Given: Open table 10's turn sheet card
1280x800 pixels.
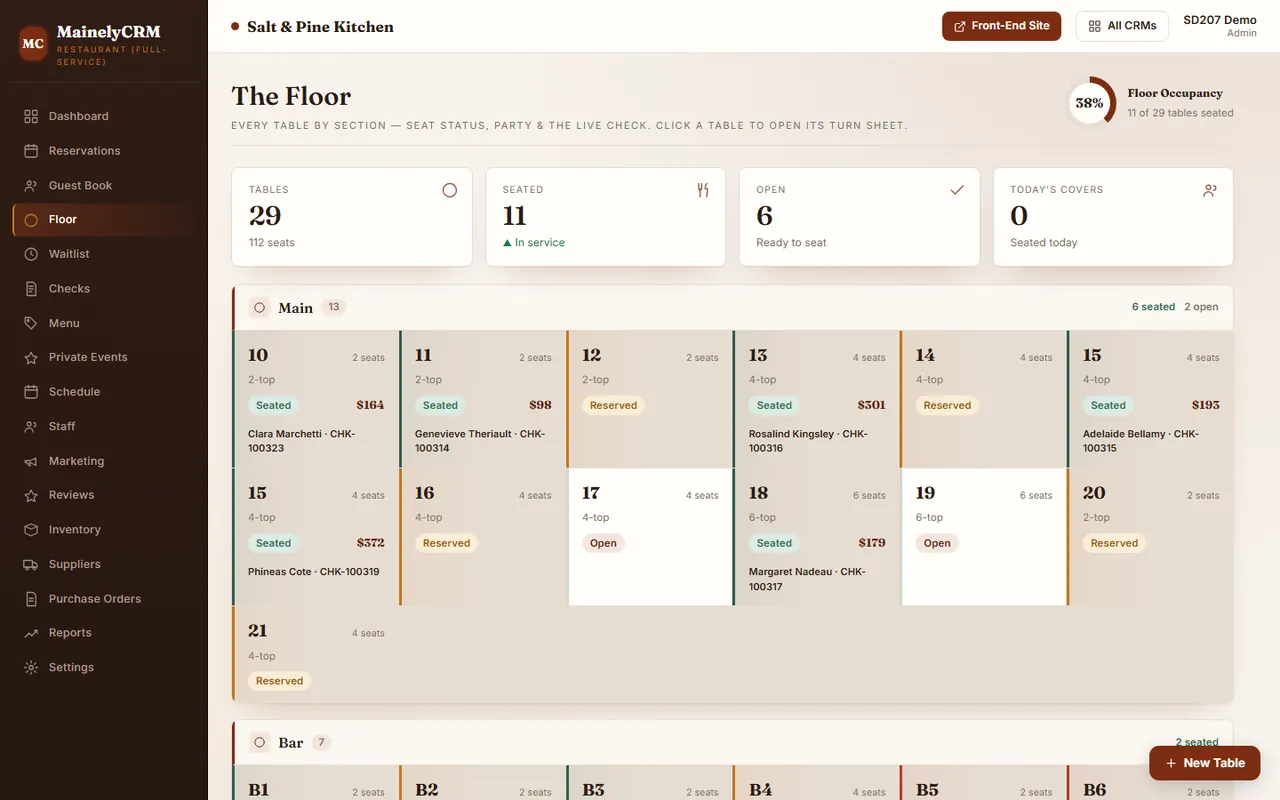Looking at the screenshot, I should pos(316,399).
